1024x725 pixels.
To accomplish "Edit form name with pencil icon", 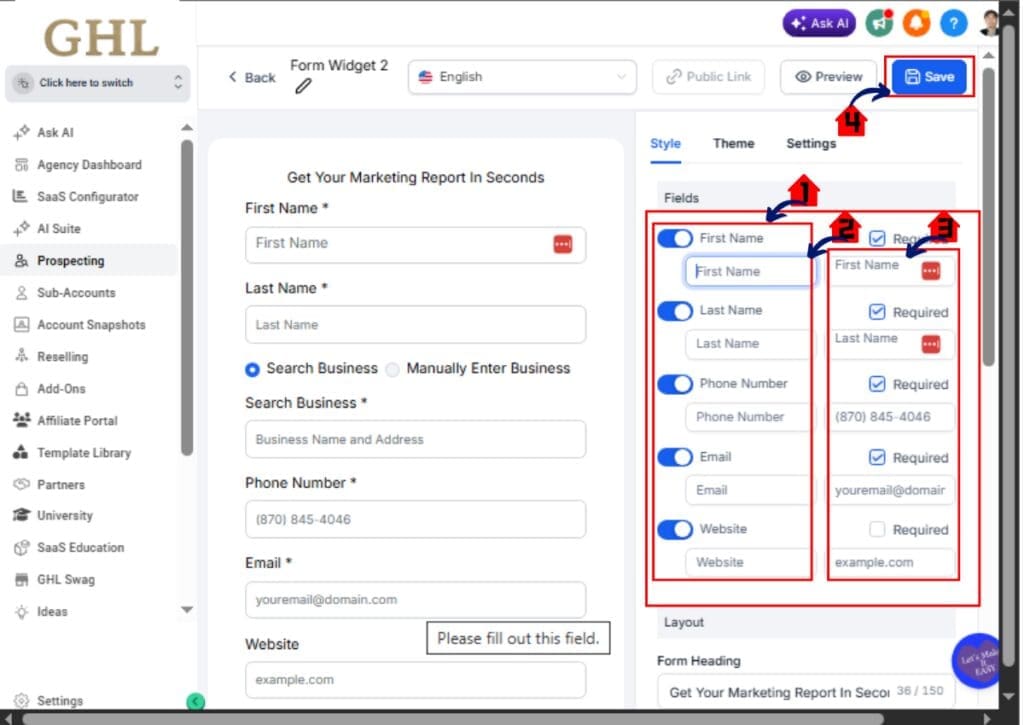I will [303, 86].
